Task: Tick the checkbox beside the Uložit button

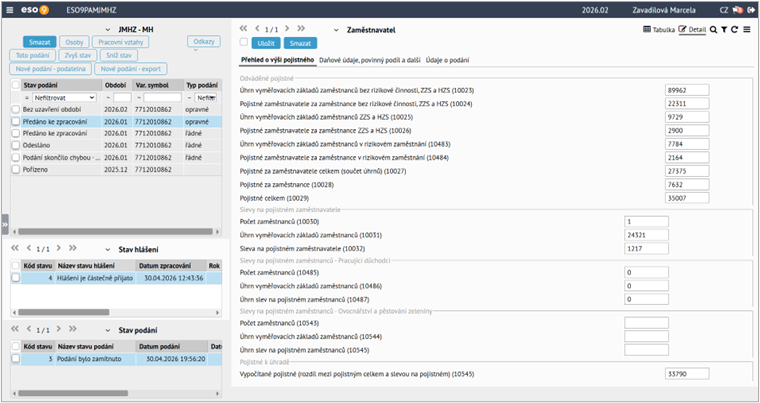Action: [244, 43]
